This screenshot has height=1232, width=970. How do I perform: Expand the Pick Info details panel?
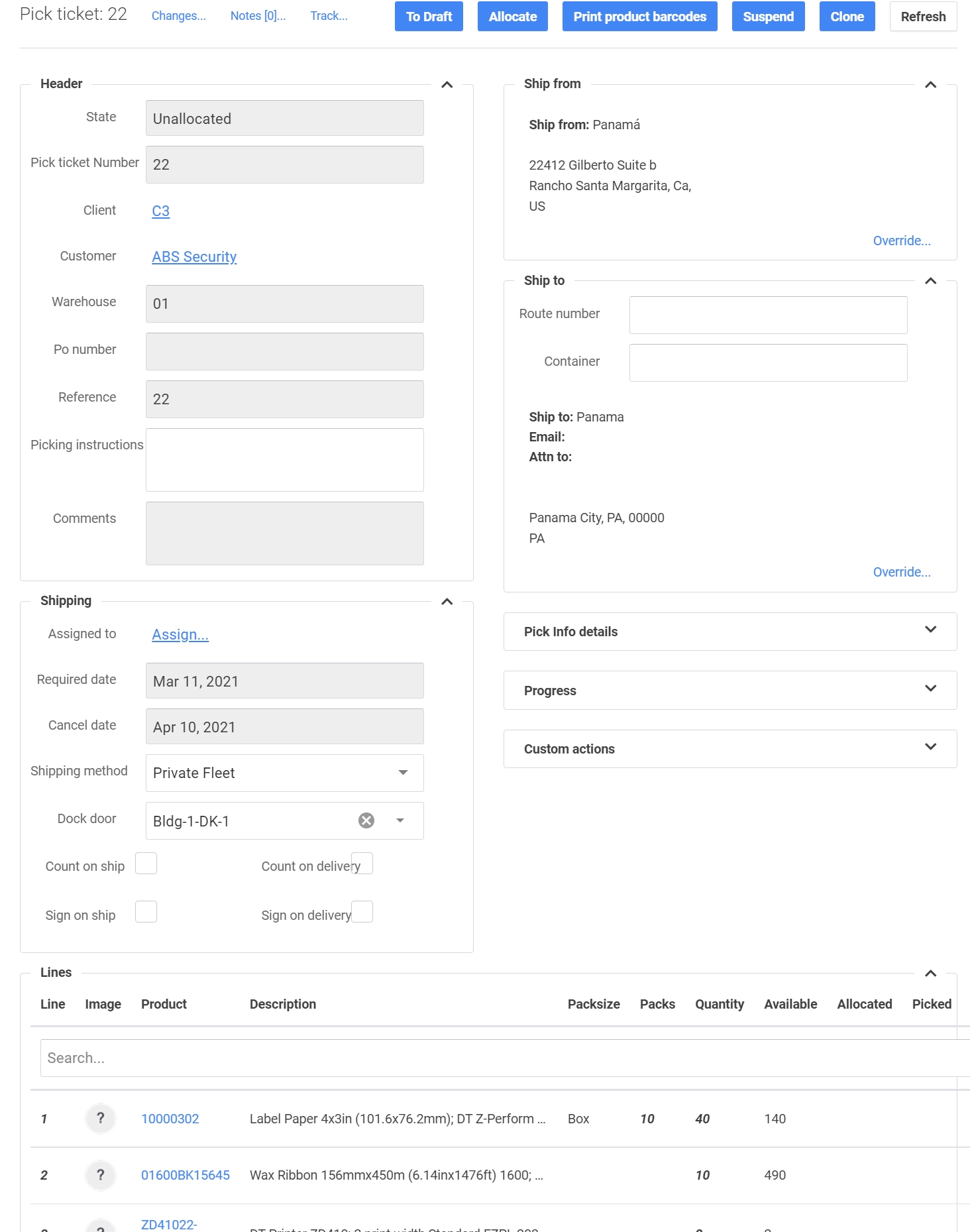[x=930, y=630]
